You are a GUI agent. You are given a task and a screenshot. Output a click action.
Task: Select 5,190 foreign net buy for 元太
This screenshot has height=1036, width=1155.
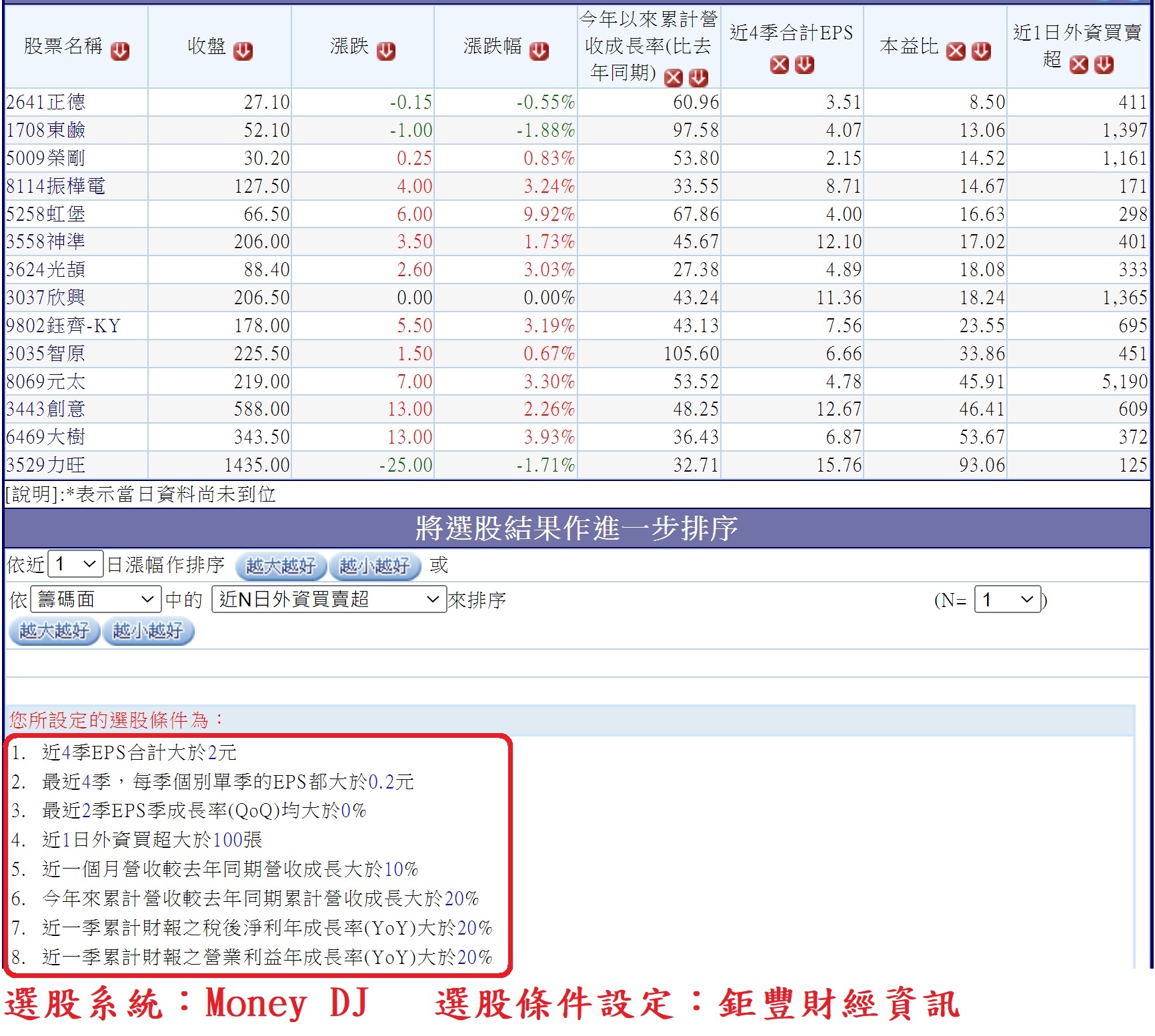pyautogui.click(x=1124, y=382)
